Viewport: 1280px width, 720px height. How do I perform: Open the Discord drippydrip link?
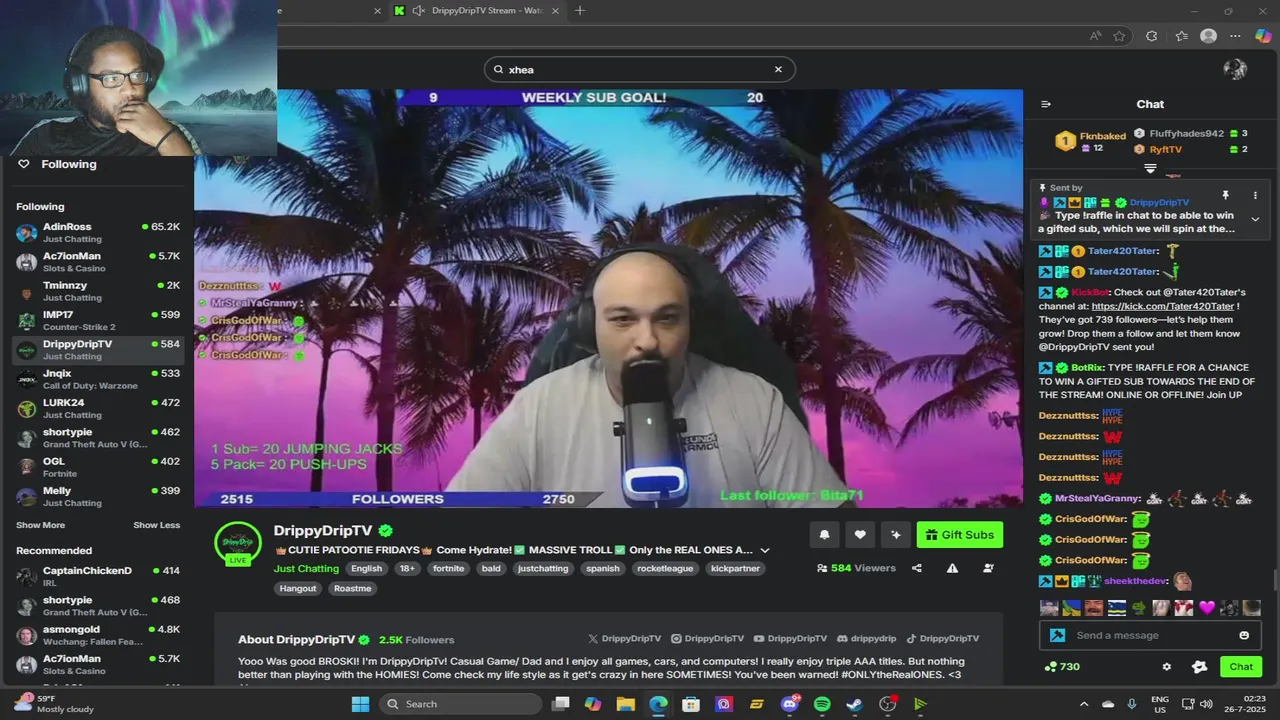[867, 638]
